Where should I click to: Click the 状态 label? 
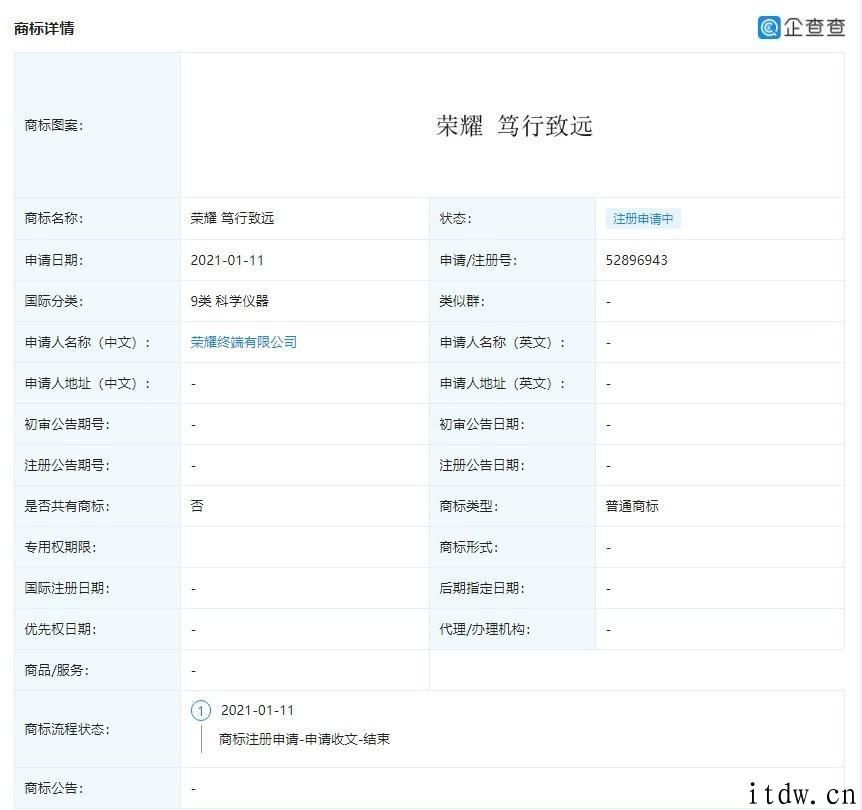[455, 218]
